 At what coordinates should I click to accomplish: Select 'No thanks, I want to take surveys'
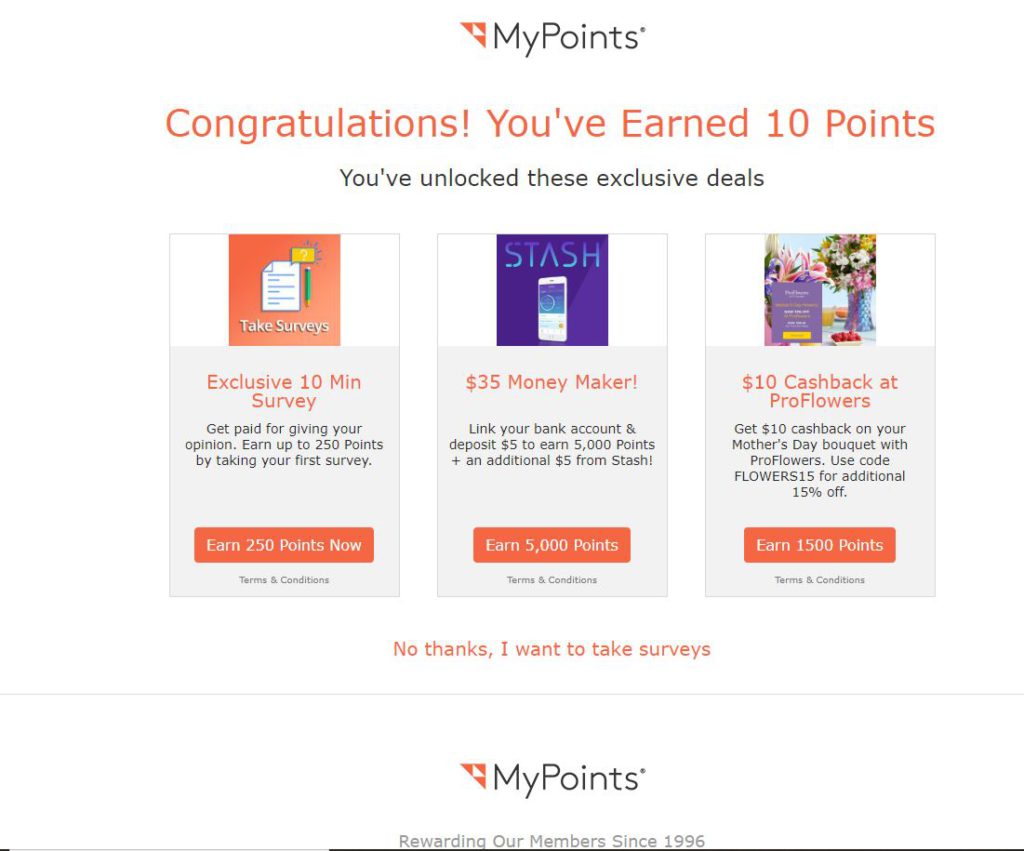pos(551,649)
